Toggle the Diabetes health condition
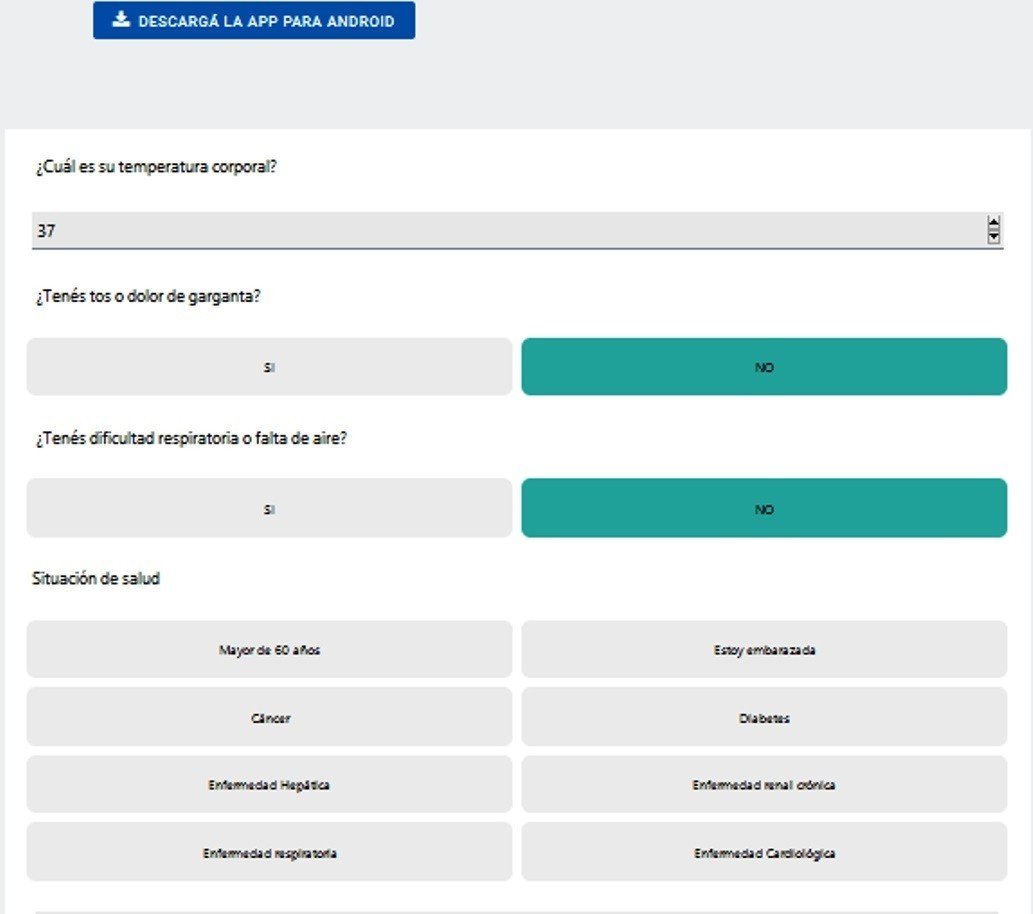1033x914 pixels. coord(764,717)
